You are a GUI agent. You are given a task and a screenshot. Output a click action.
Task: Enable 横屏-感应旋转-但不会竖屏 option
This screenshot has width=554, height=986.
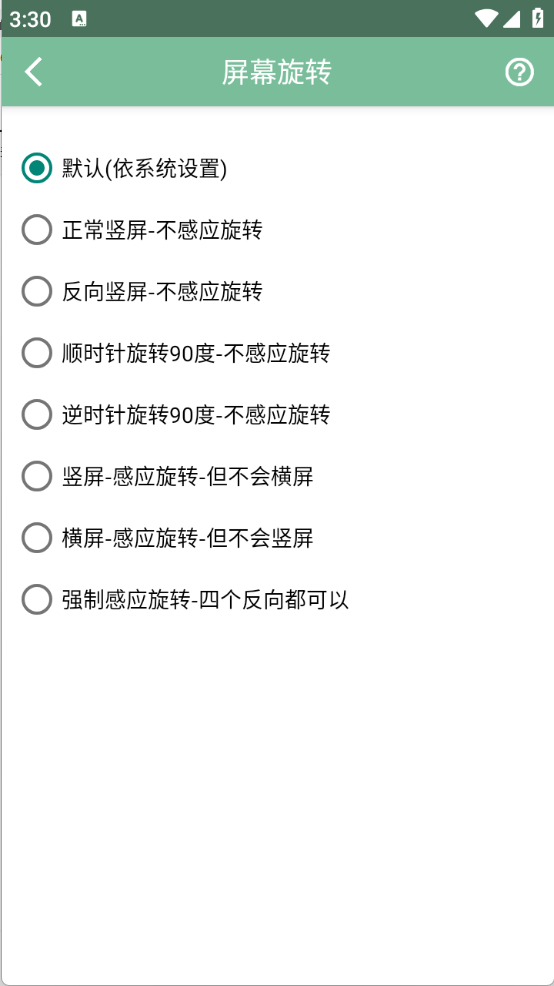coord(36,538)
